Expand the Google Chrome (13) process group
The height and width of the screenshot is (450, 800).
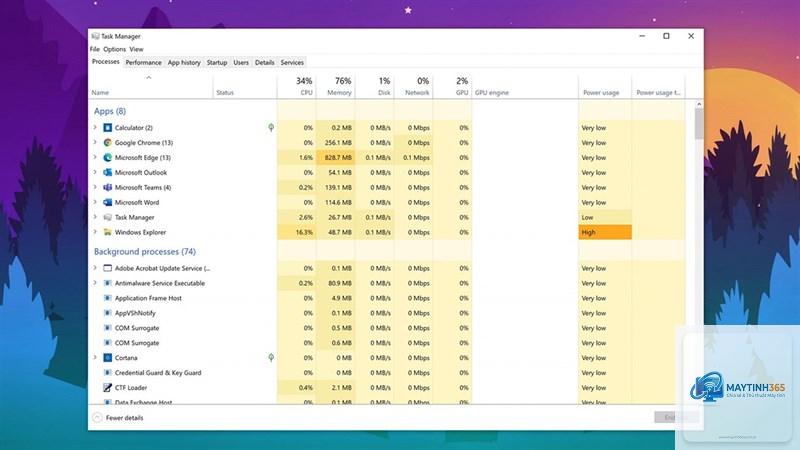click(x=95, y=142)
